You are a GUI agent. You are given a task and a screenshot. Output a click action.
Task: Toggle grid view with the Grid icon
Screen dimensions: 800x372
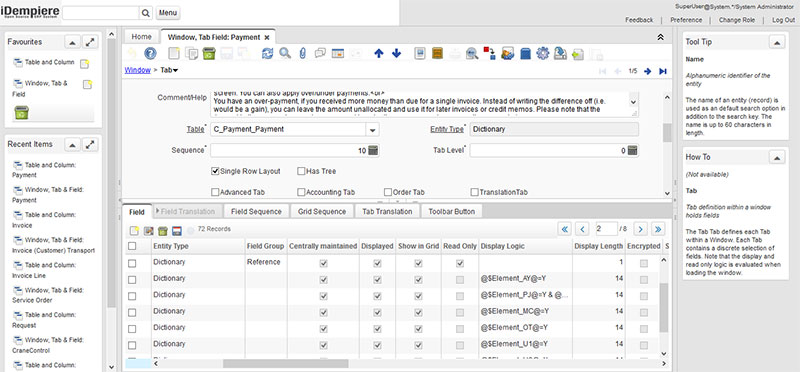(338, 53)
